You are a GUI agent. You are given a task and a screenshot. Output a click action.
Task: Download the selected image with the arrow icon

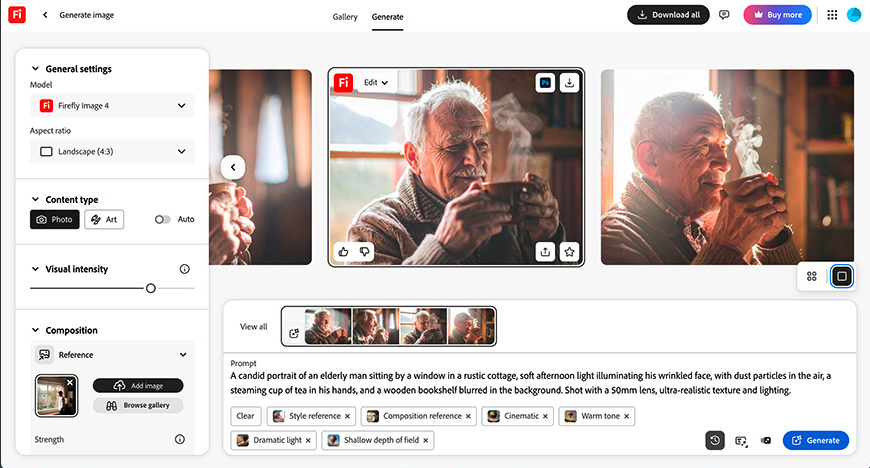pyautogui.click(x=569, y=83)
